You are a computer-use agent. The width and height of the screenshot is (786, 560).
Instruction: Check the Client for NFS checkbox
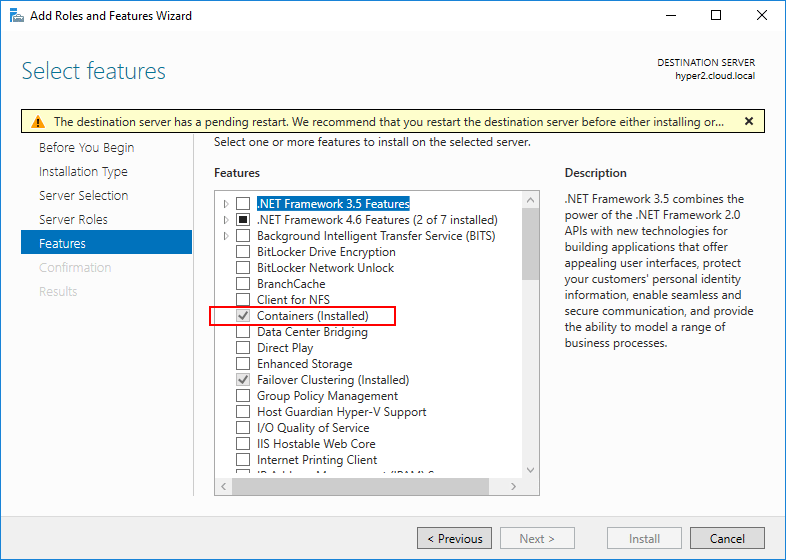[243, 300]
